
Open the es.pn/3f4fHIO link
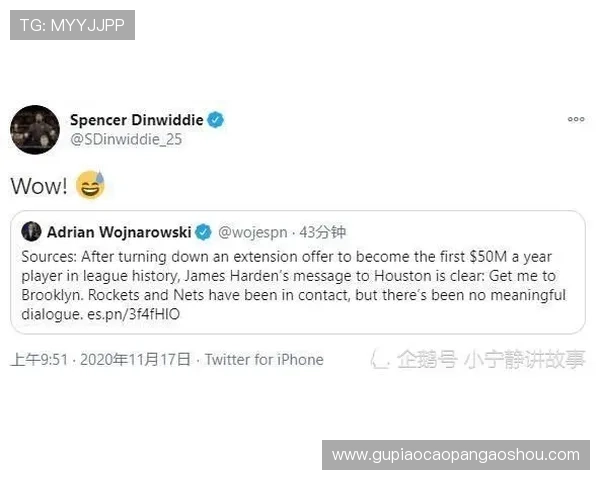(134, 314)
